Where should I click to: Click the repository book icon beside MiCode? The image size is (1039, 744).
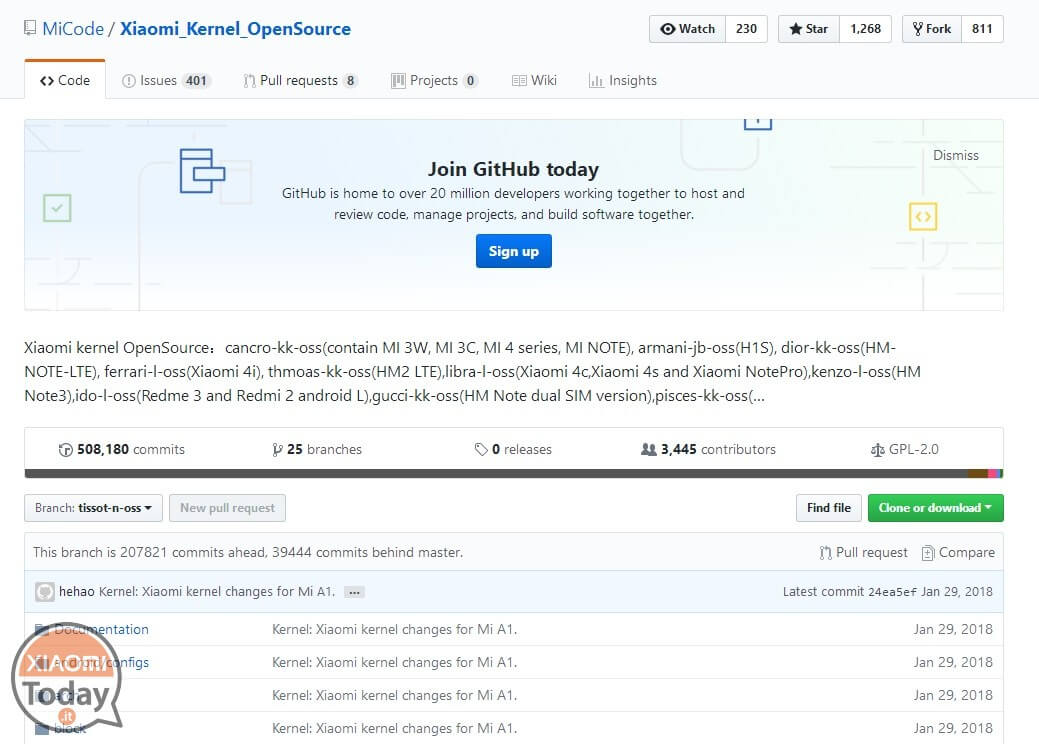[x=30, y=28]
